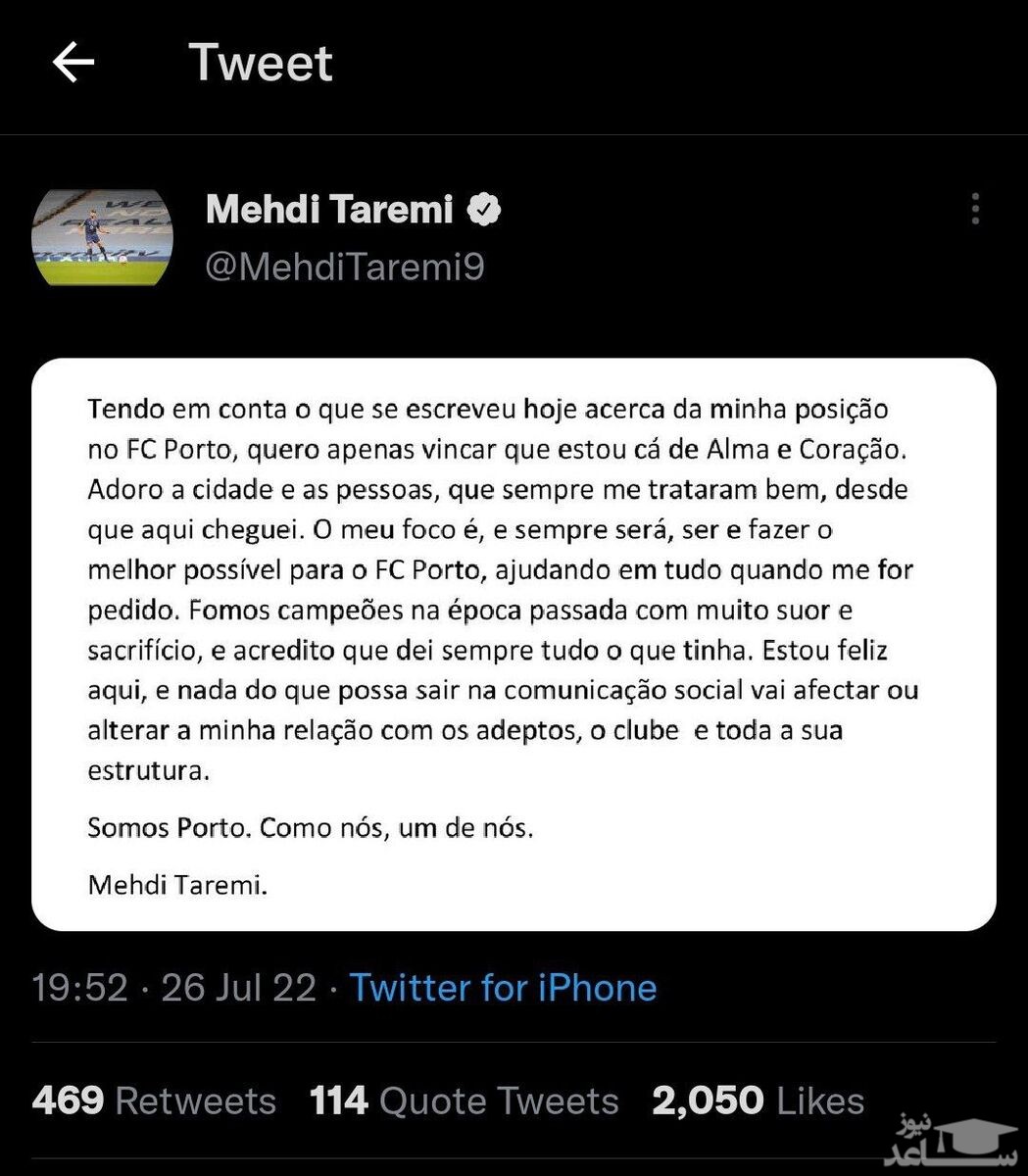The width and height of the screenshot is (1028, 1176).
Task: Open the @MehdiTaremi9 handle
Action: tap(344, 267)
